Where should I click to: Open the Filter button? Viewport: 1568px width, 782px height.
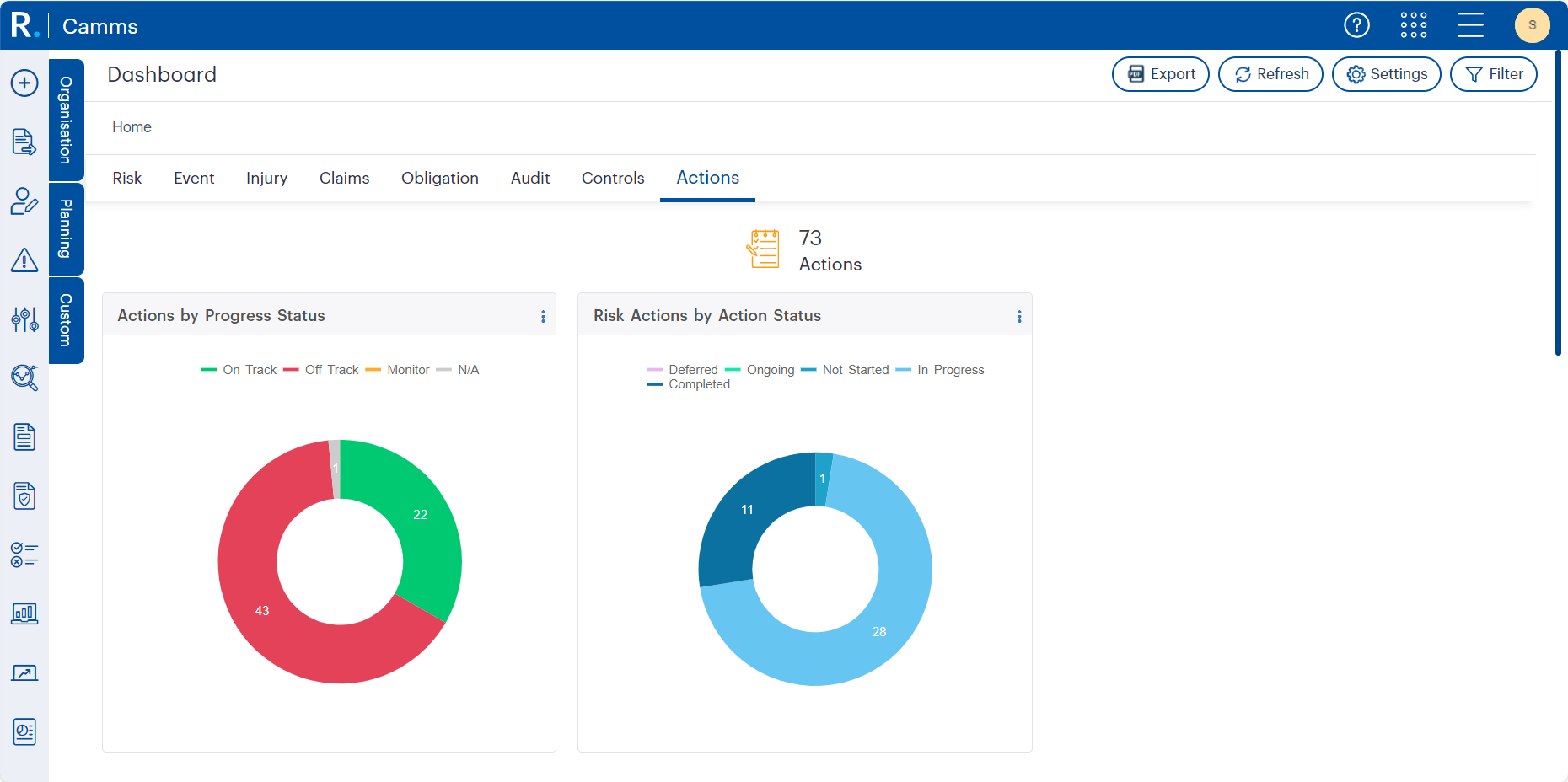pos(1494,74)
